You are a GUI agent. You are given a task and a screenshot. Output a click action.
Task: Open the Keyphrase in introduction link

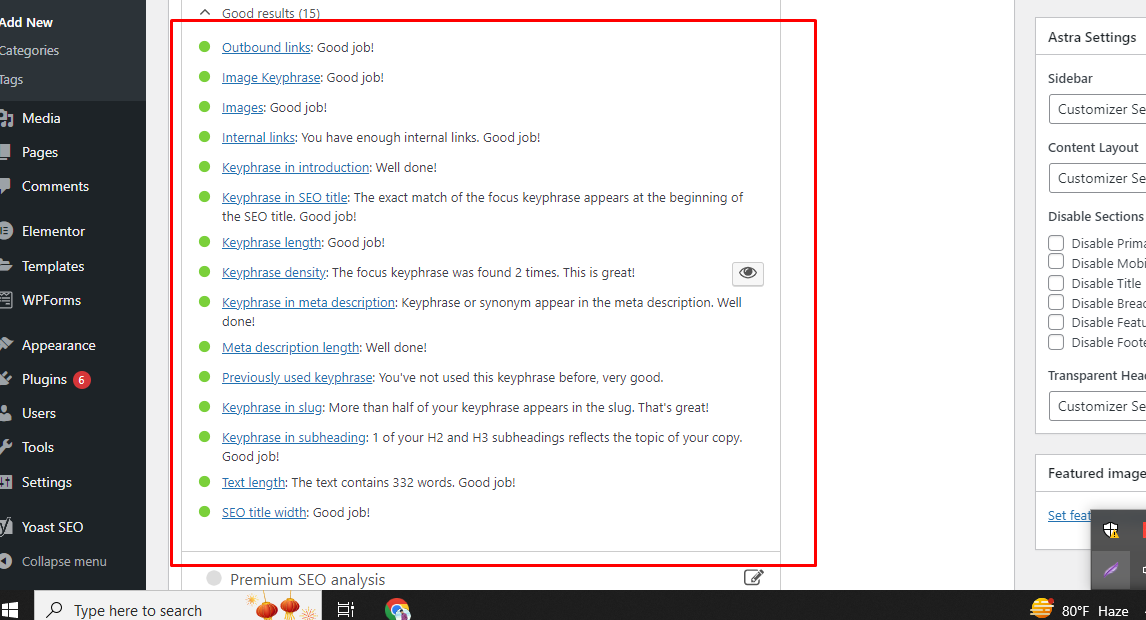coord(295,167)
